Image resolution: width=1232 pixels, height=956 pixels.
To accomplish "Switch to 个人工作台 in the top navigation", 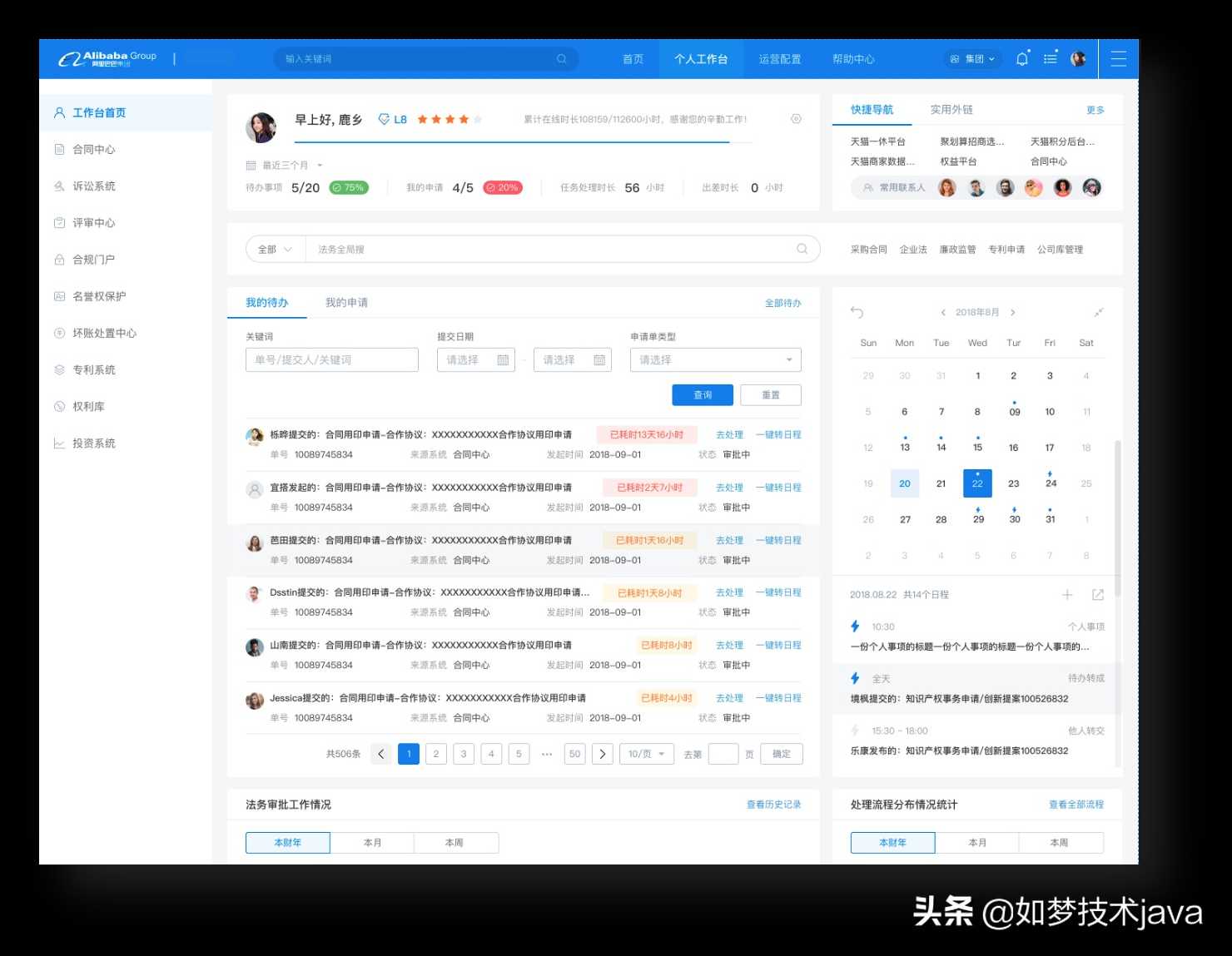I will click(x=701, y=59).
